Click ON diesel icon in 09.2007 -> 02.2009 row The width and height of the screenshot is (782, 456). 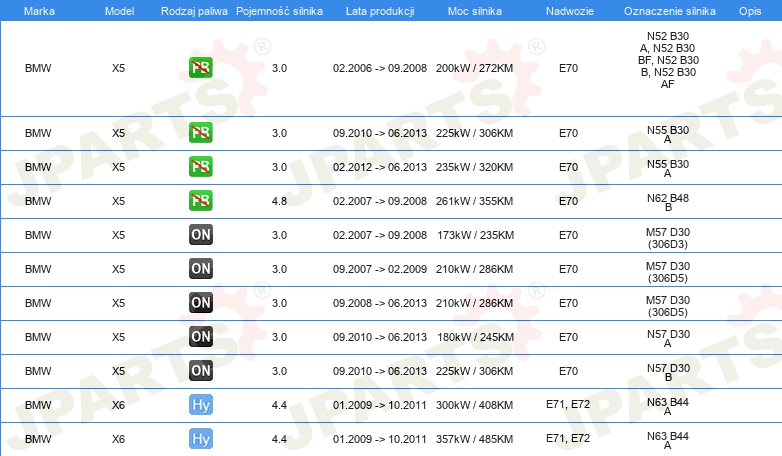click(200, 268)
